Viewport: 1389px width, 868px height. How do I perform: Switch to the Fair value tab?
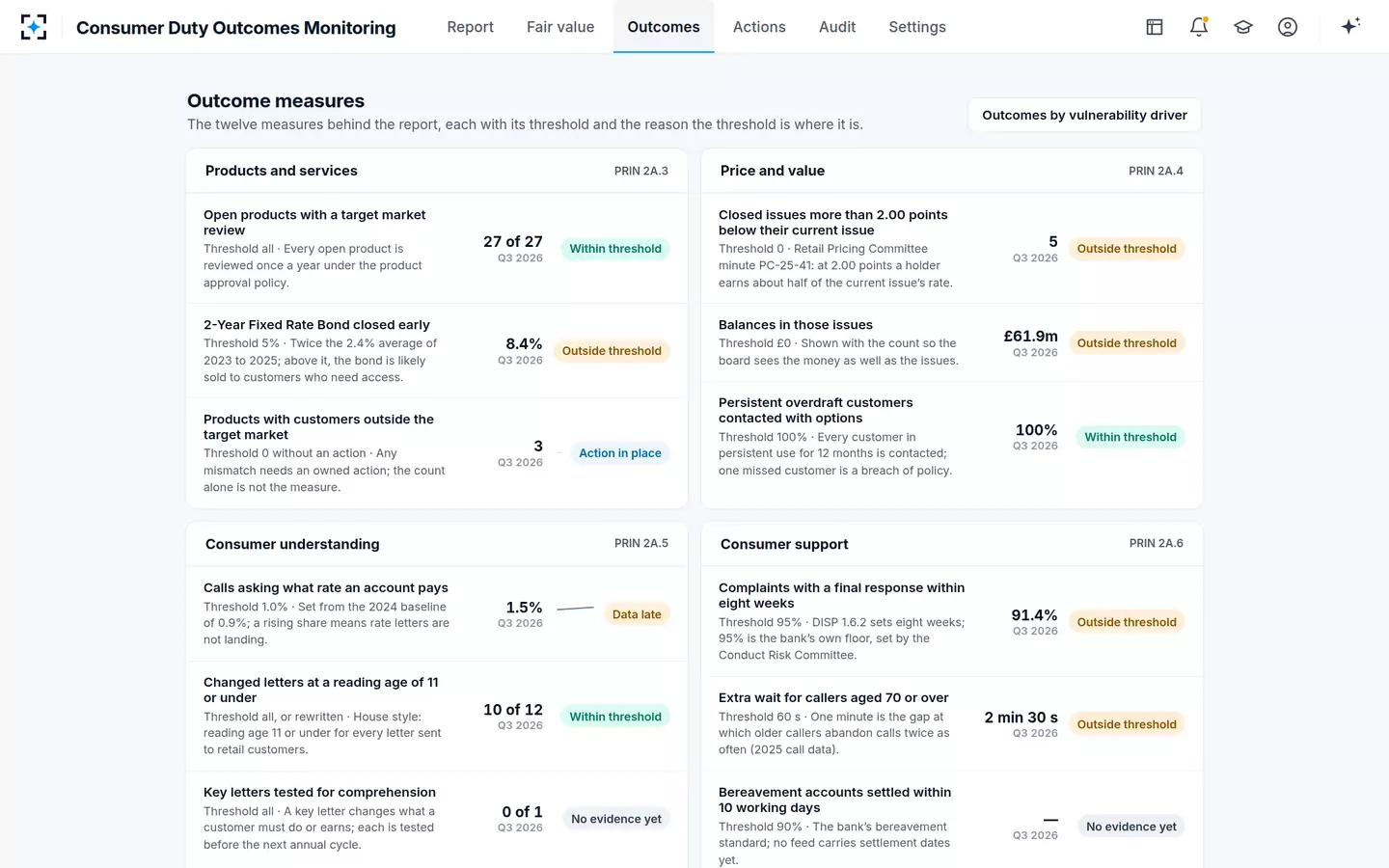click(x=560, y=27)
